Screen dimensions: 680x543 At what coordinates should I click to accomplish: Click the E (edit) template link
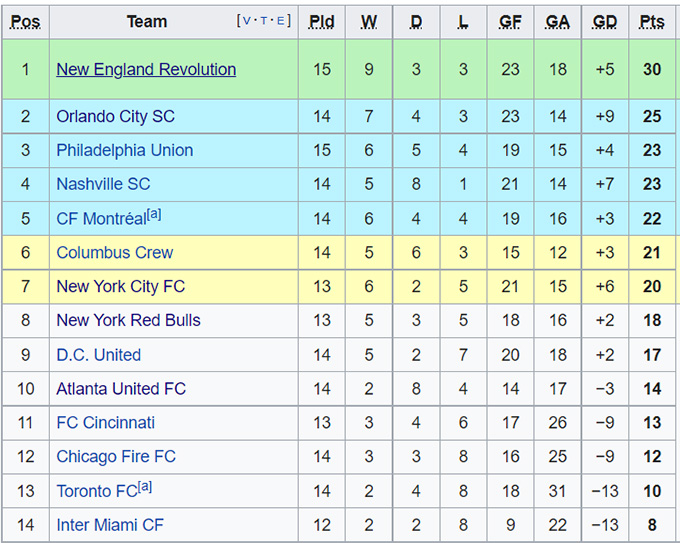pyautogui.click(x=282, y=21)
